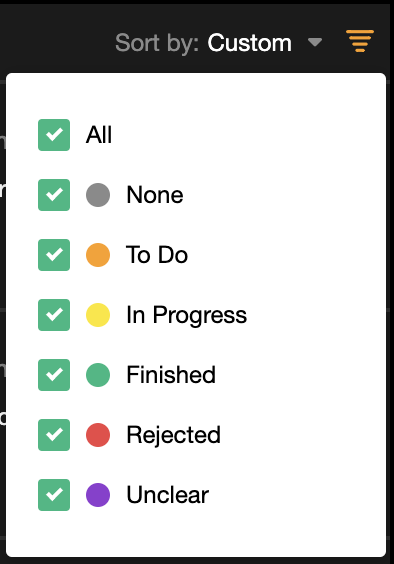Click the Sort by label
Image resolution: width=394 pixels, height=564 pixels.
coord(157,44)
